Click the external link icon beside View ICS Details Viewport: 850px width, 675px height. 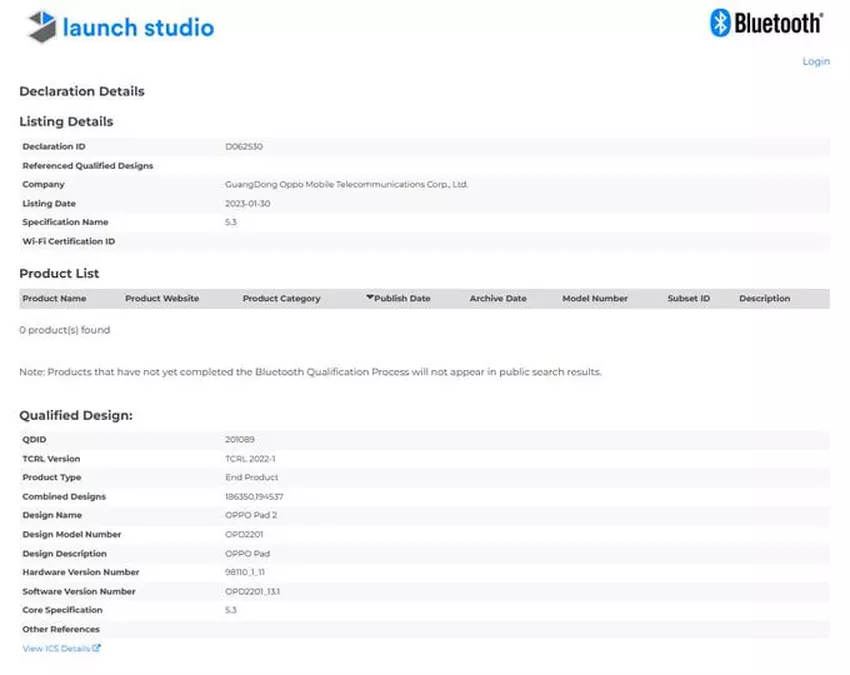coord(97,649)
